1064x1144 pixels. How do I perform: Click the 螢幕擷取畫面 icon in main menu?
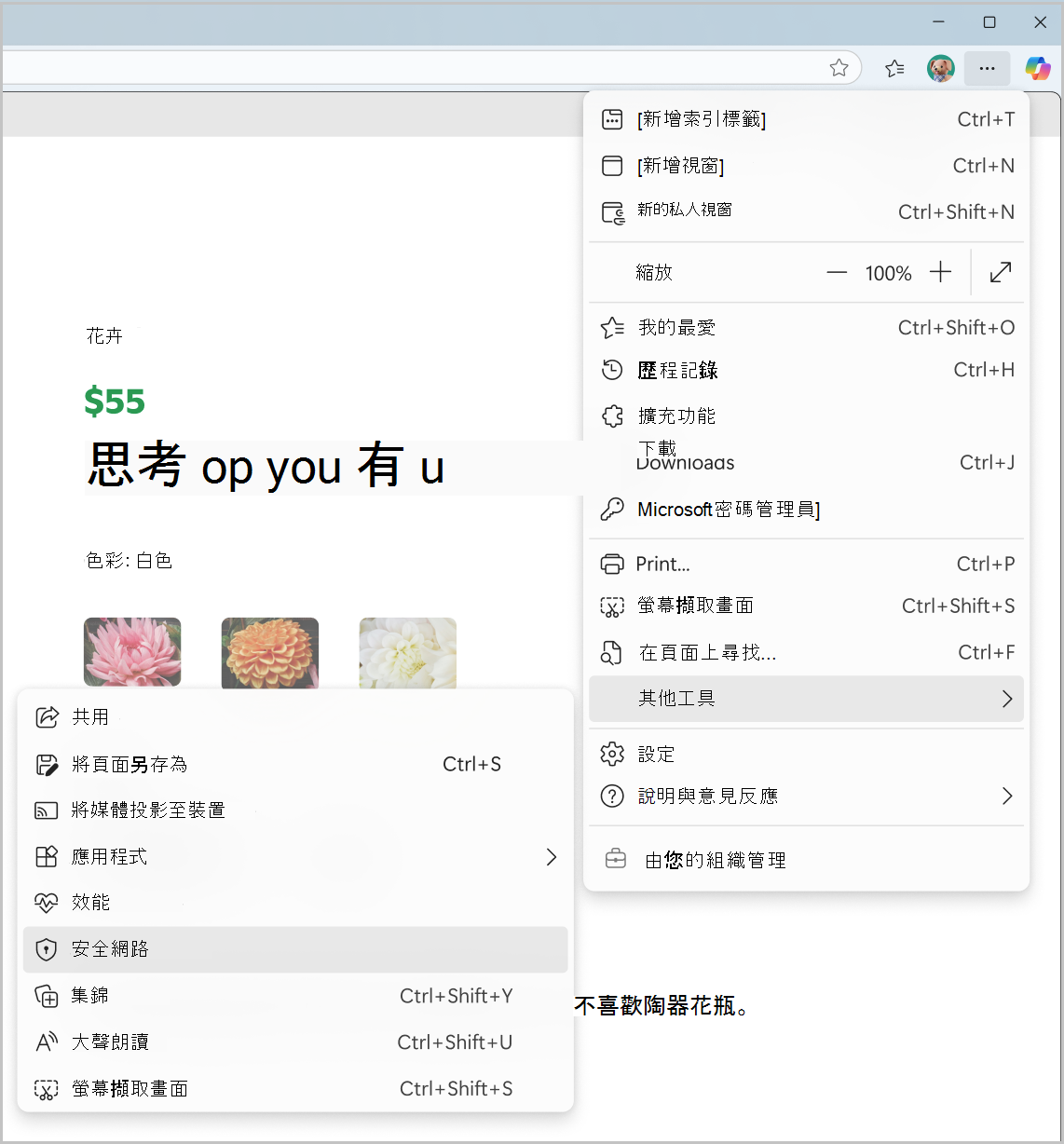pyautogui.click(x=612, y=607)
